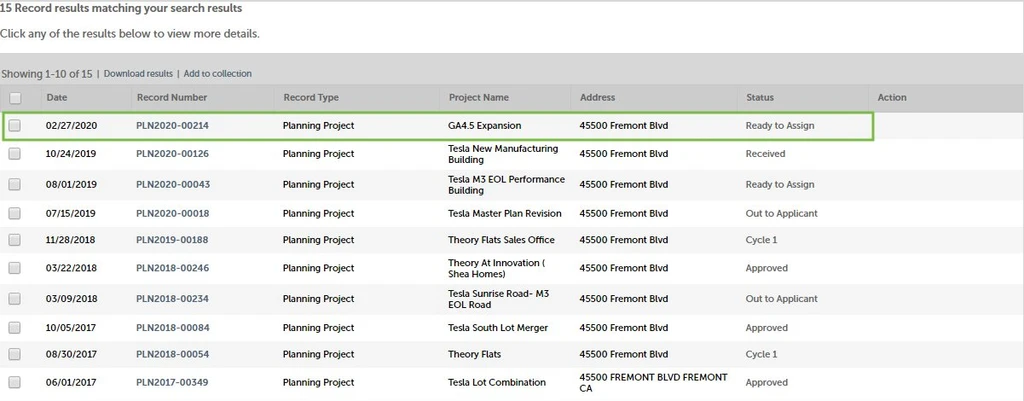1024x401 pixels.
Task: Select checkbox for Theory Flats Sales Office
Action: [x=15, y=240]
